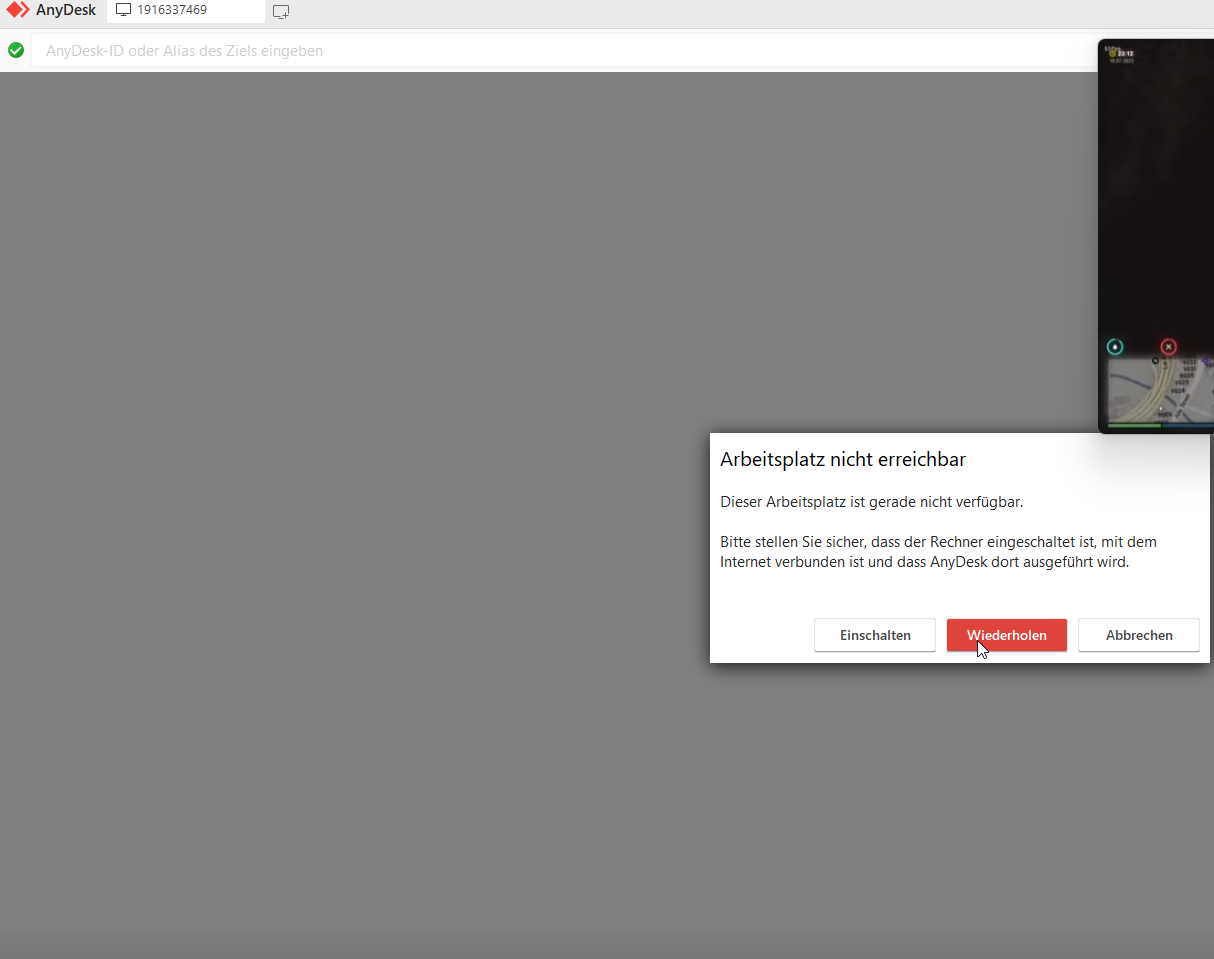Click the purple marker on the minimap
This screenshot has height=959, width=1214.
tap(1206, 361)
